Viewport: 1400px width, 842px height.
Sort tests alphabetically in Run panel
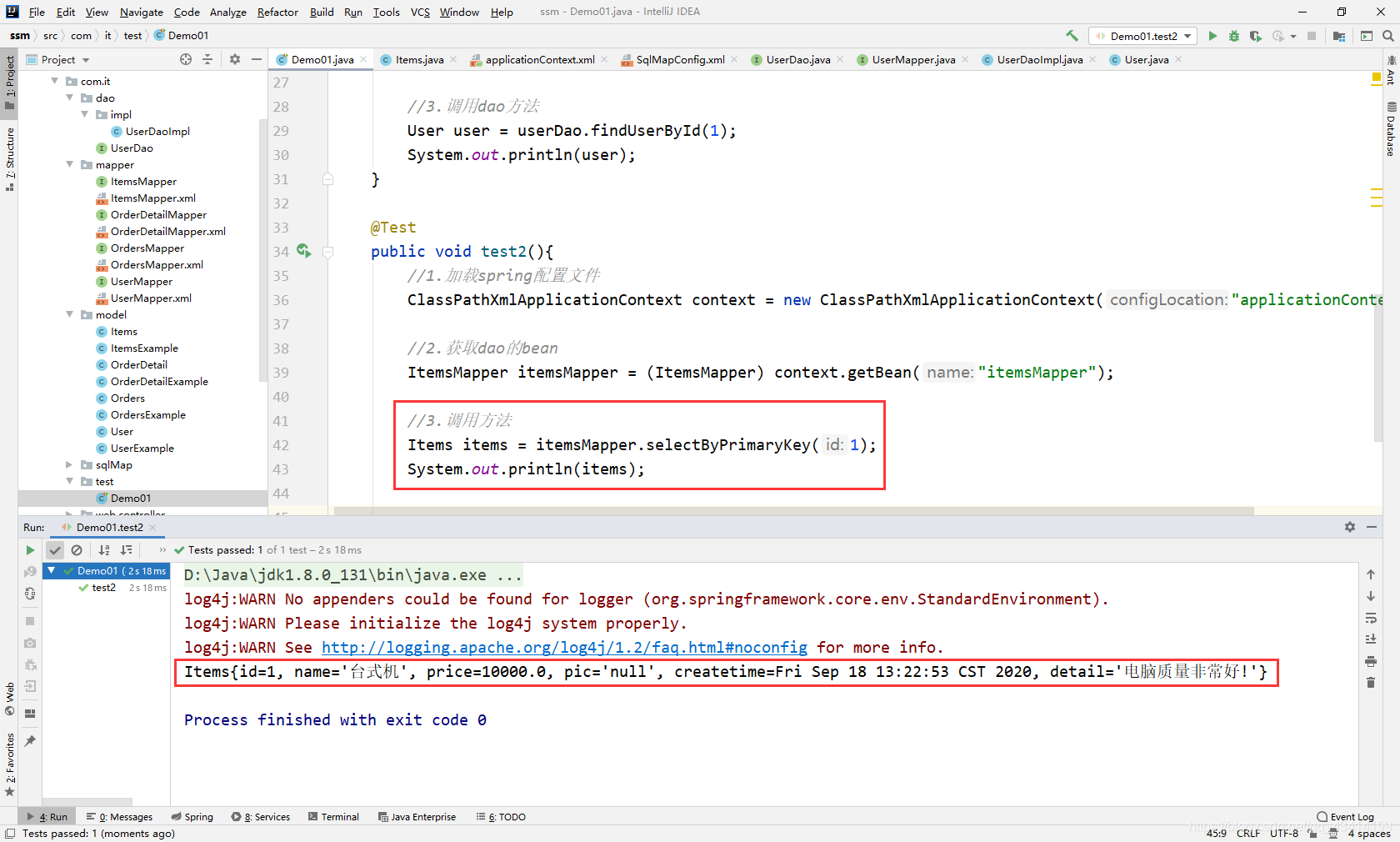coord(104,550)
